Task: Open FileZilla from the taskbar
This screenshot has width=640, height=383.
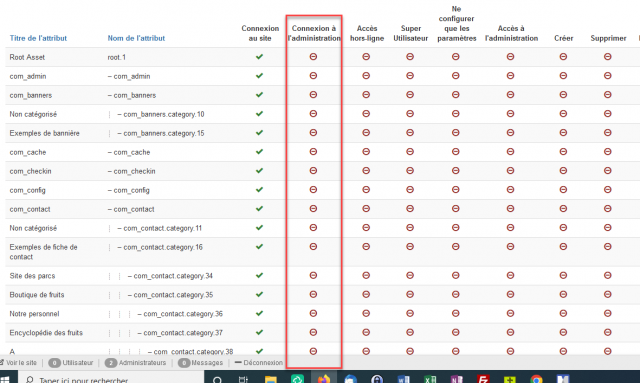Action: 483,379
